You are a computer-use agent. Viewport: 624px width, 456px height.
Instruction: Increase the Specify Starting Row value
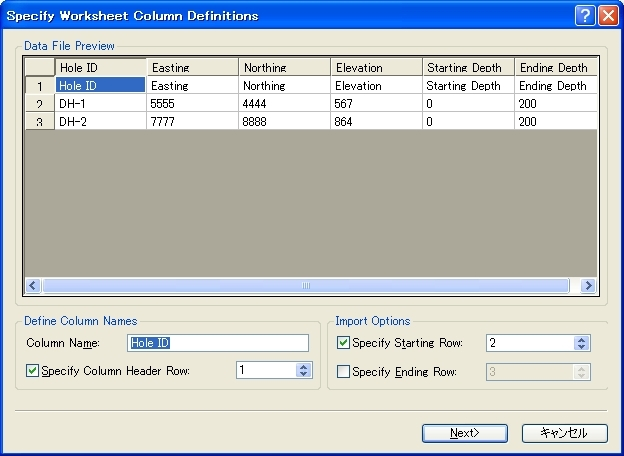tap(582, 339)
